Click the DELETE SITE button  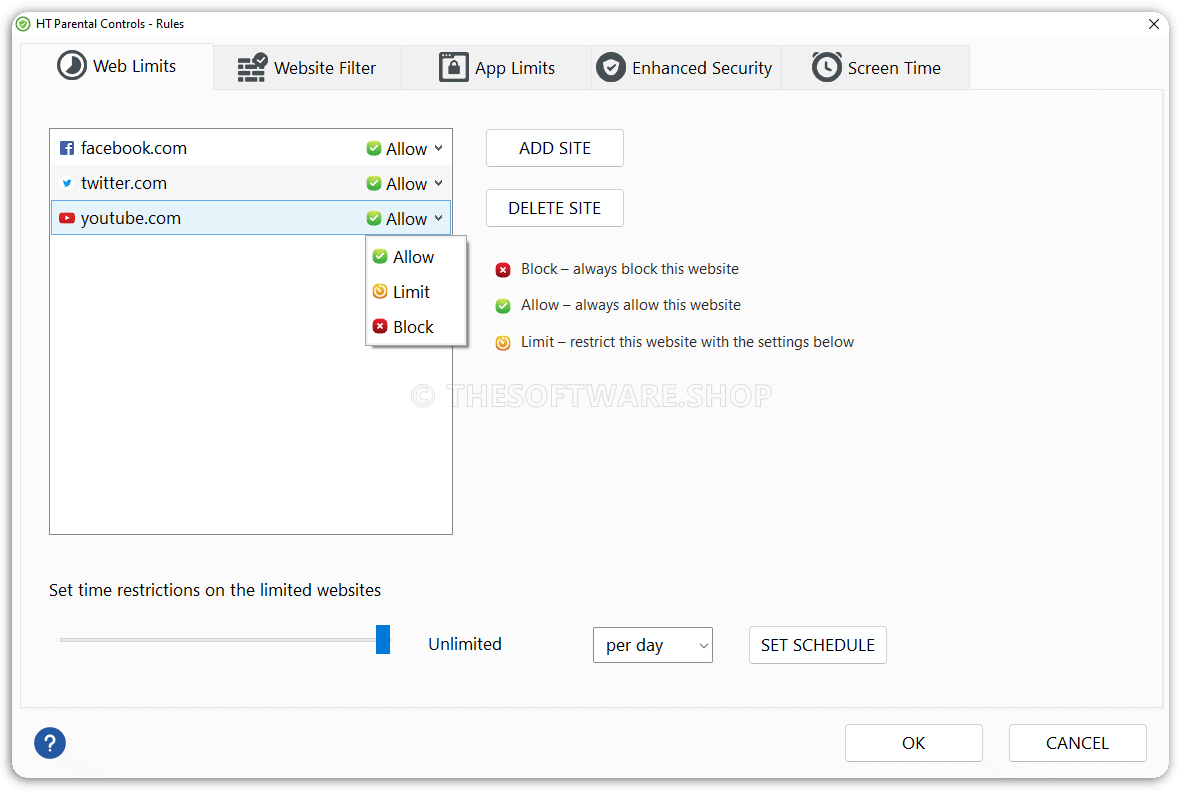click(555, 208)
